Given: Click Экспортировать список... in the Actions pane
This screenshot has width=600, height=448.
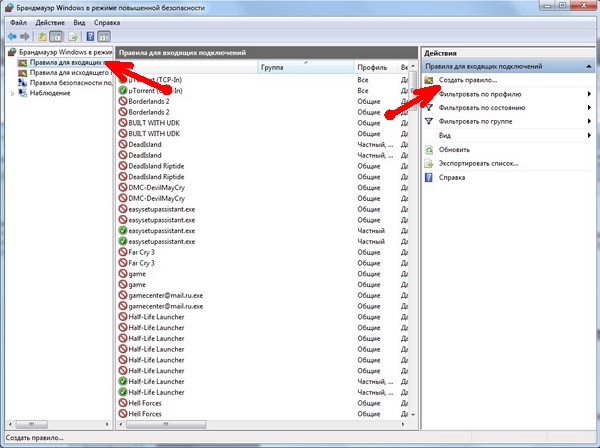Looking at the screenshot, I should click(x=478, y=163).
